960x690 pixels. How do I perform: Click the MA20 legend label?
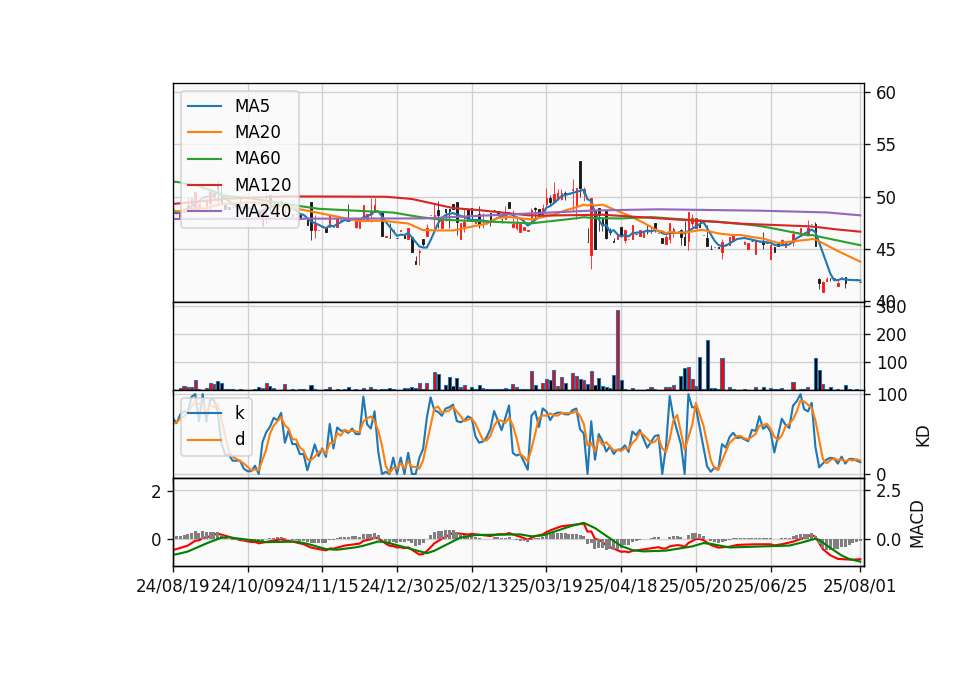257,132
